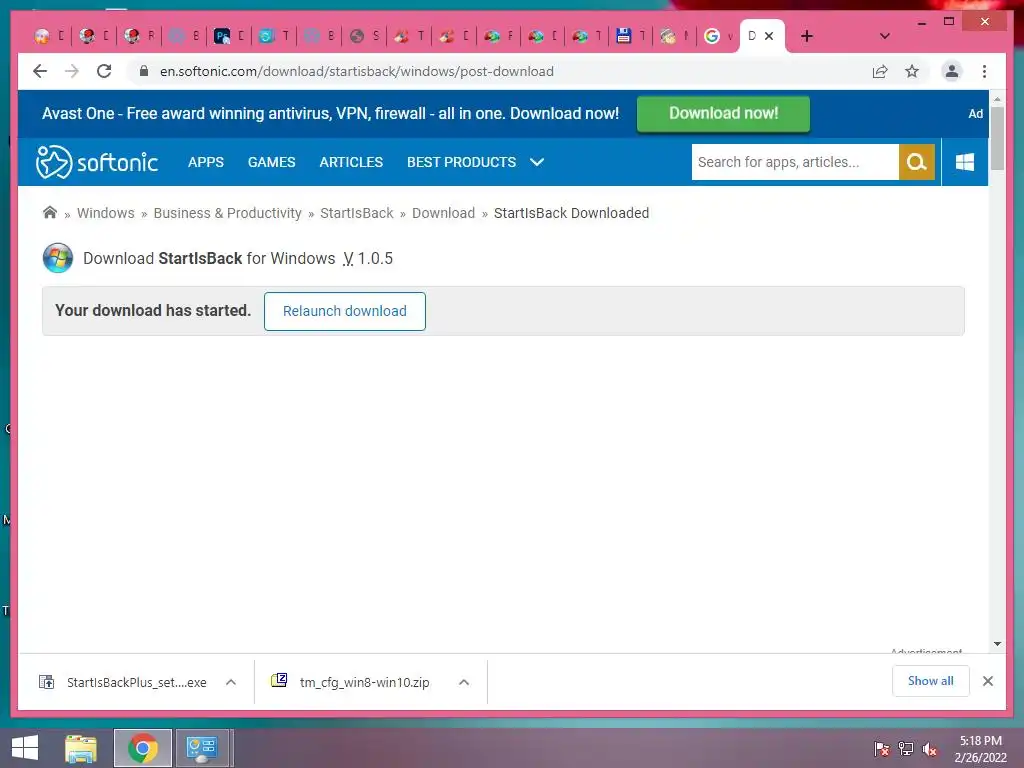Viewport: 1024px width, 768px height.
Task: Open the Windows breadcrumb link
Action: [106, 213]
